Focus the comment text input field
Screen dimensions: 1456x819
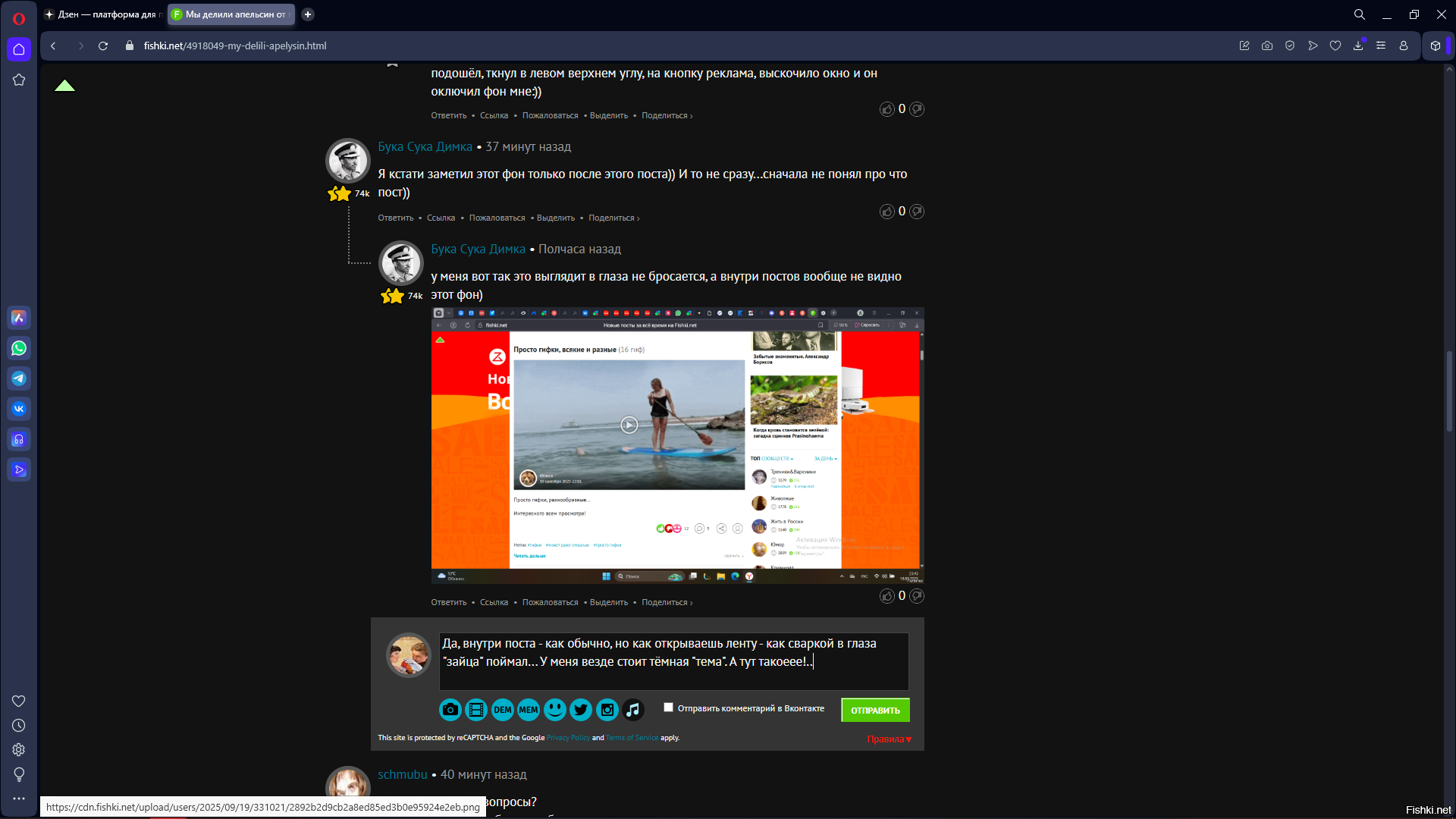[x=673, y=661]
